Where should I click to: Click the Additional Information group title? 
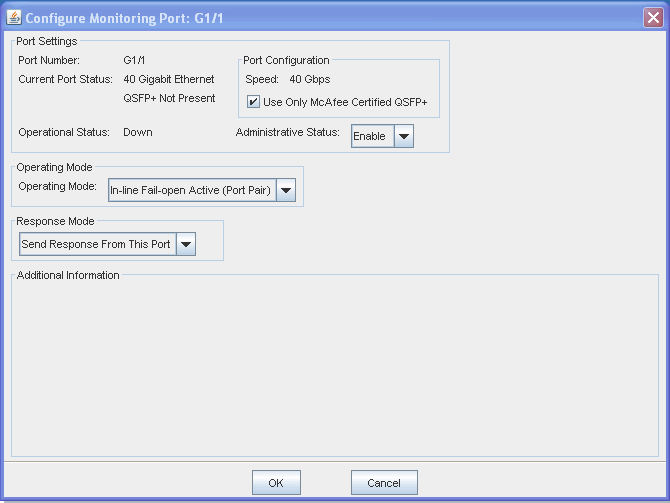68,275
